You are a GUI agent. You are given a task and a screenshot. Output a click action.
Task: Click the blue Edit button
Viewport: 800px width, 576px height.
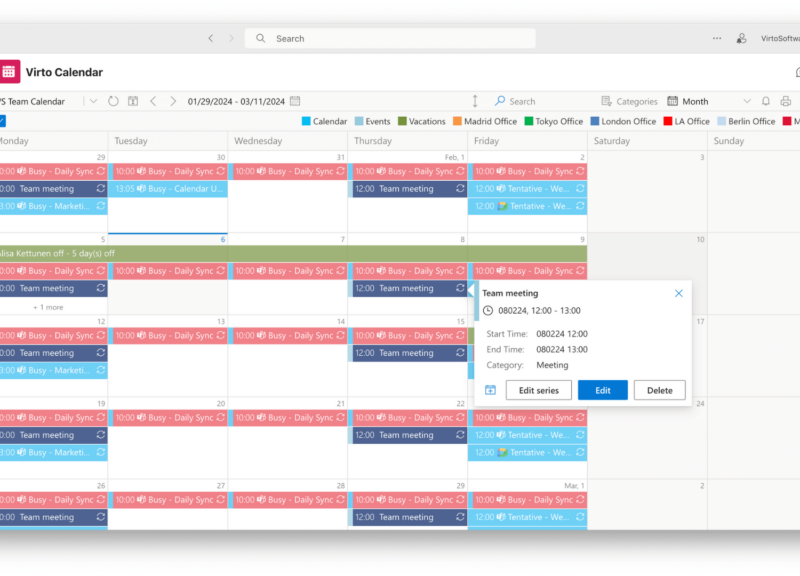tap(603, 390)
